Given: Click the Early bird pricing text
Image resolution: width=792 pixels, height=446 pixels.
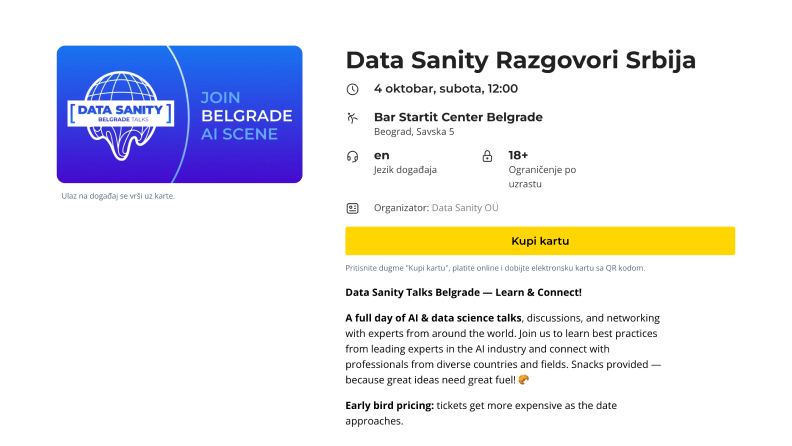Looking at the screenshot, I should click(x=390, y=403).
